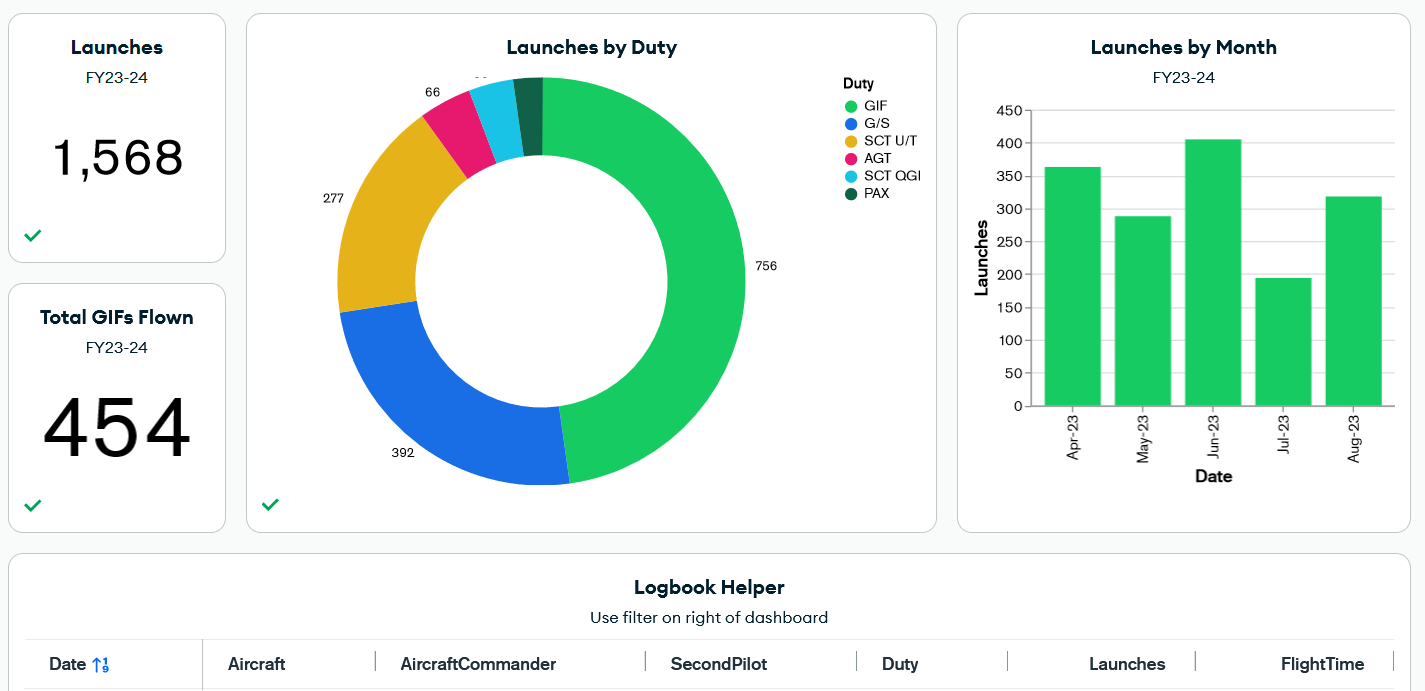1425x691 pixels.
Task: Select the SCT QGI item in the Duty legend
Action: 853,175
